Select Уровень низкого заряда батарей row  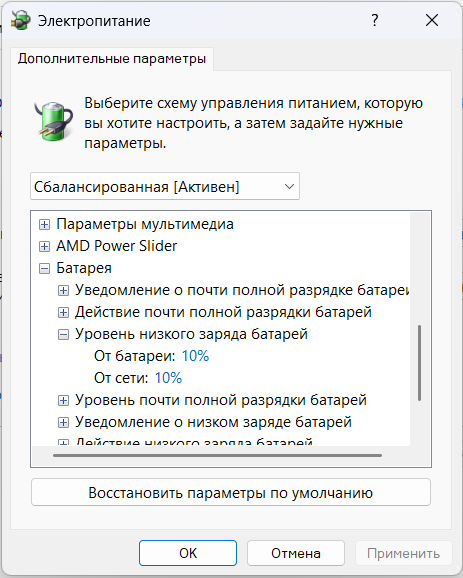click(191, 334)
